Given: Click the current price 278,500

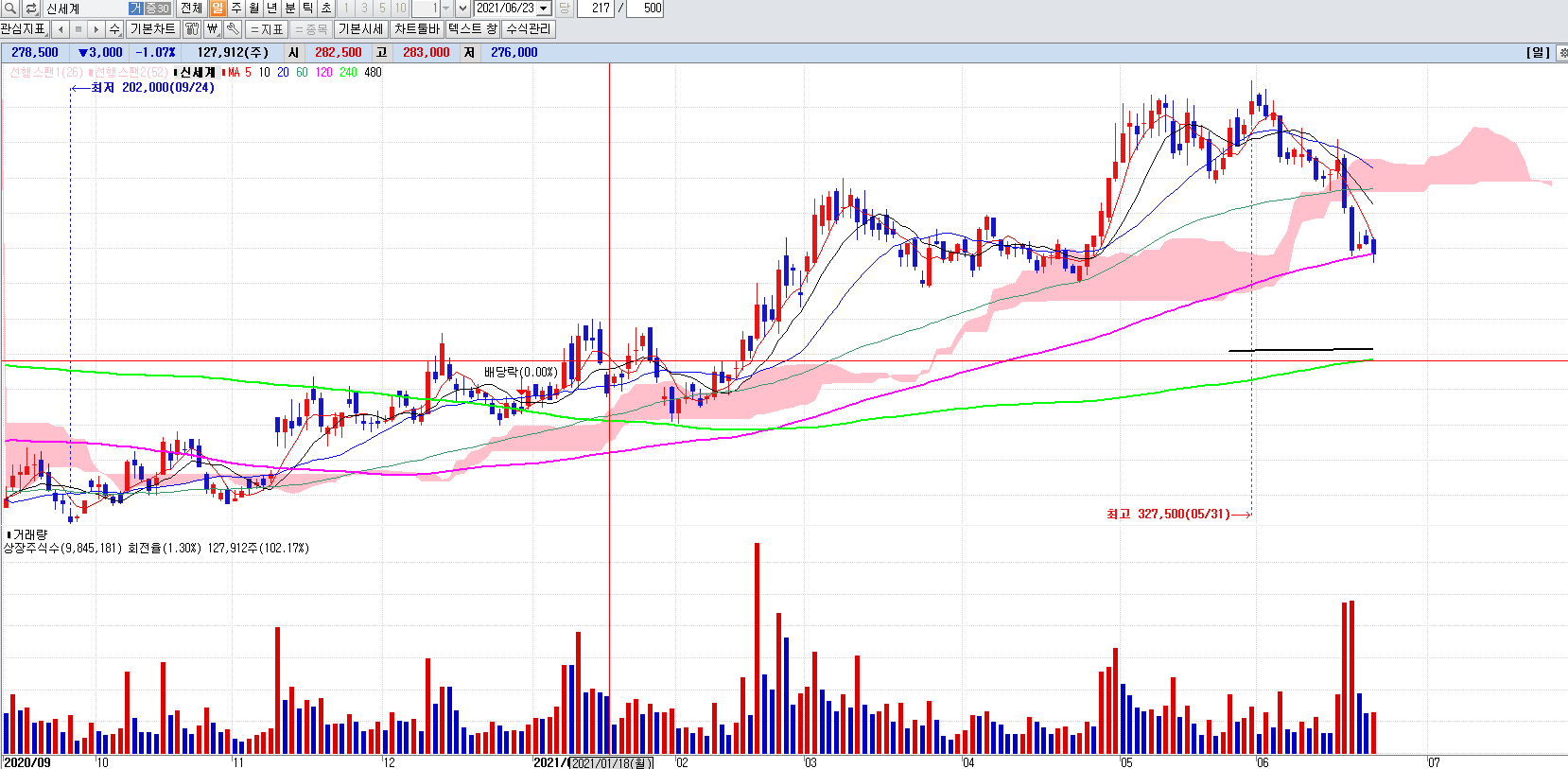Looking at the screenshot, I should (x=35, y=53).
